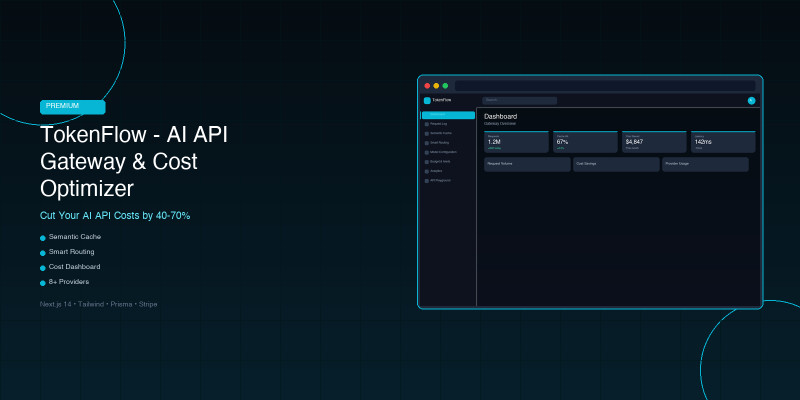The width and height of the screenshot is (800, 400).
Task: Open the Request Log menu entry
Action: [x=440, y=124]
